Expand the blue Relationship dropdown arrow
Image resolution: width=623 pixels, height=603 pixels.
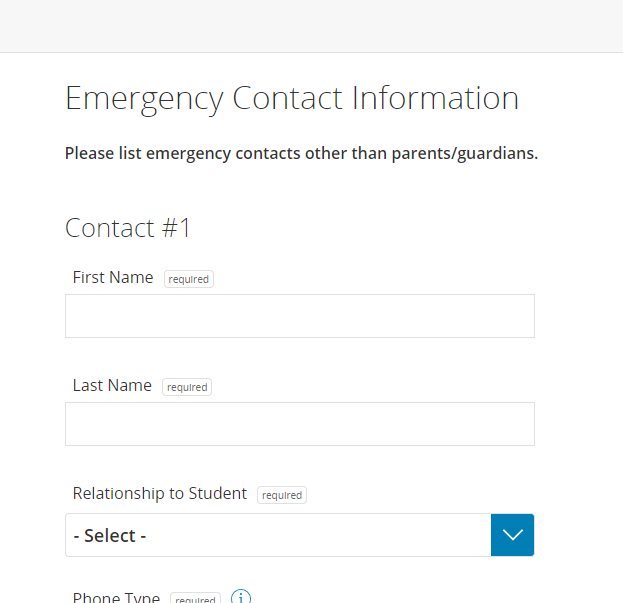[512, 535]
